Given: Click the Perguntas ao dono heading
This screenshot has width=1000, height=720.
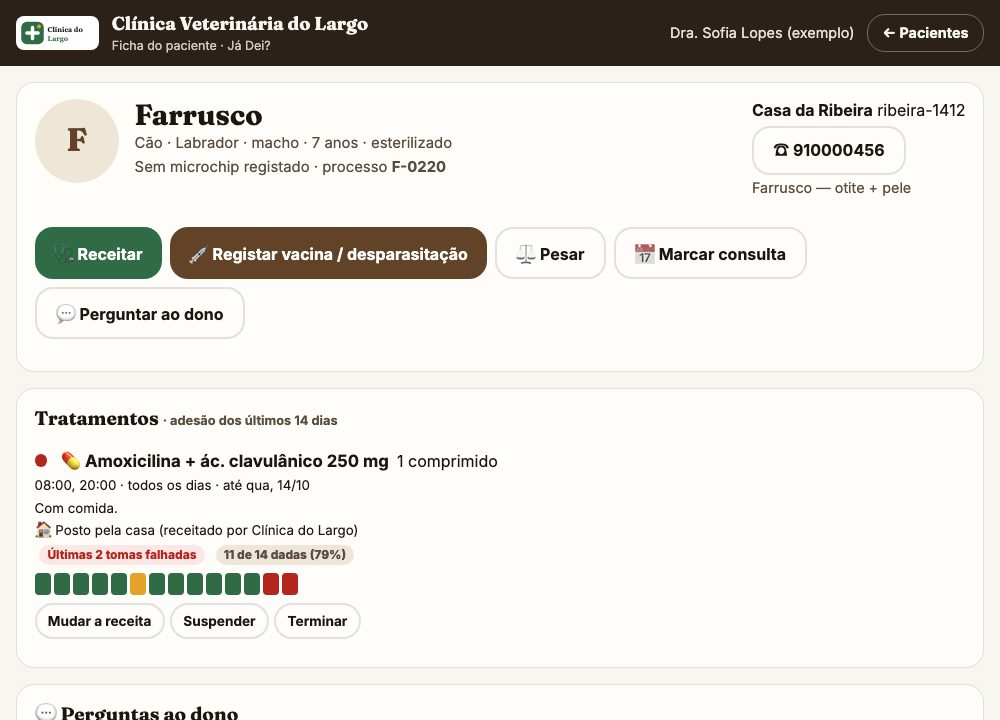Looking at the screenshot, I should 149,712.
